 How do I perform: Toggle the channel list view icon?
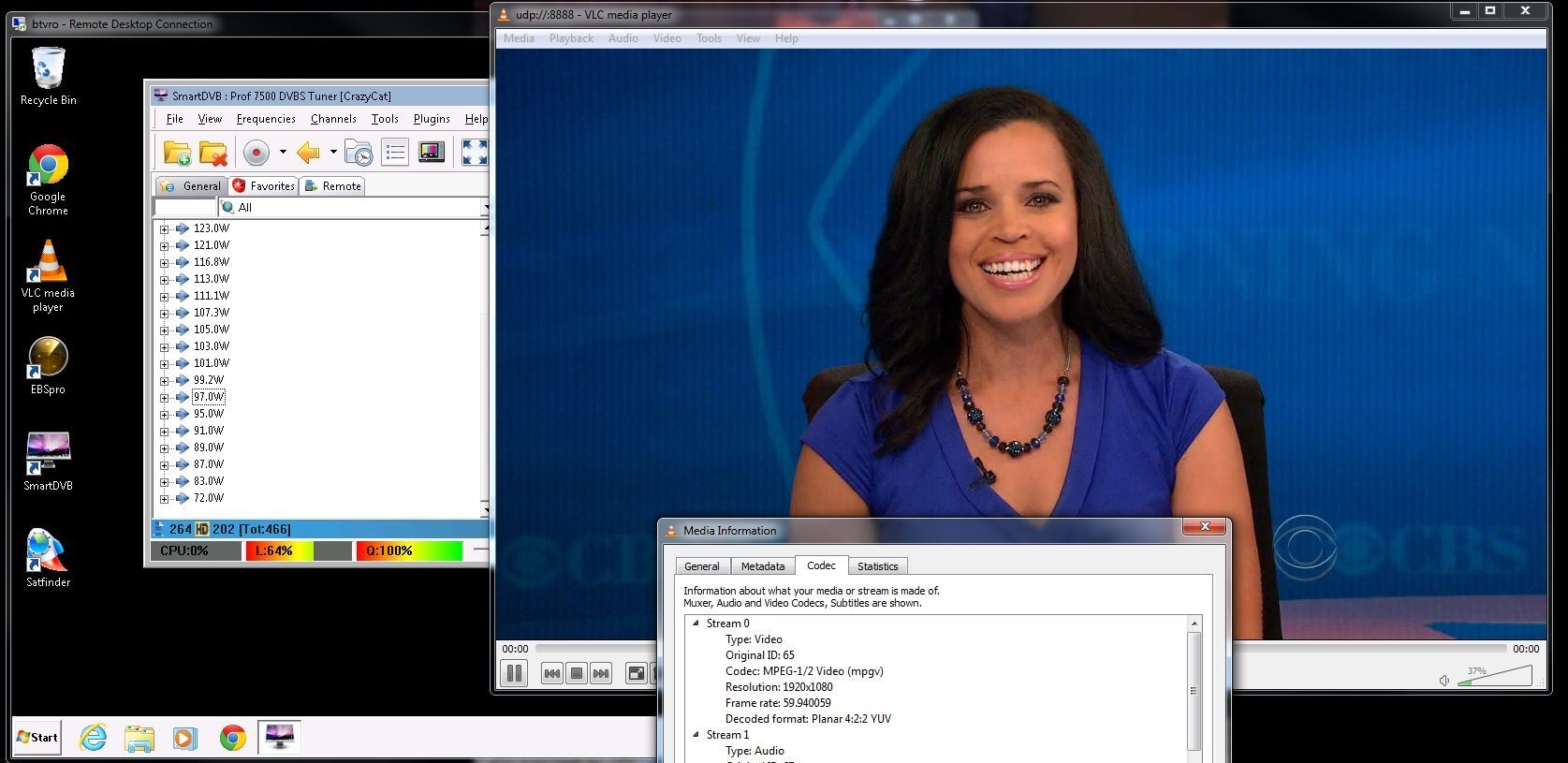[x=395, y=153]
